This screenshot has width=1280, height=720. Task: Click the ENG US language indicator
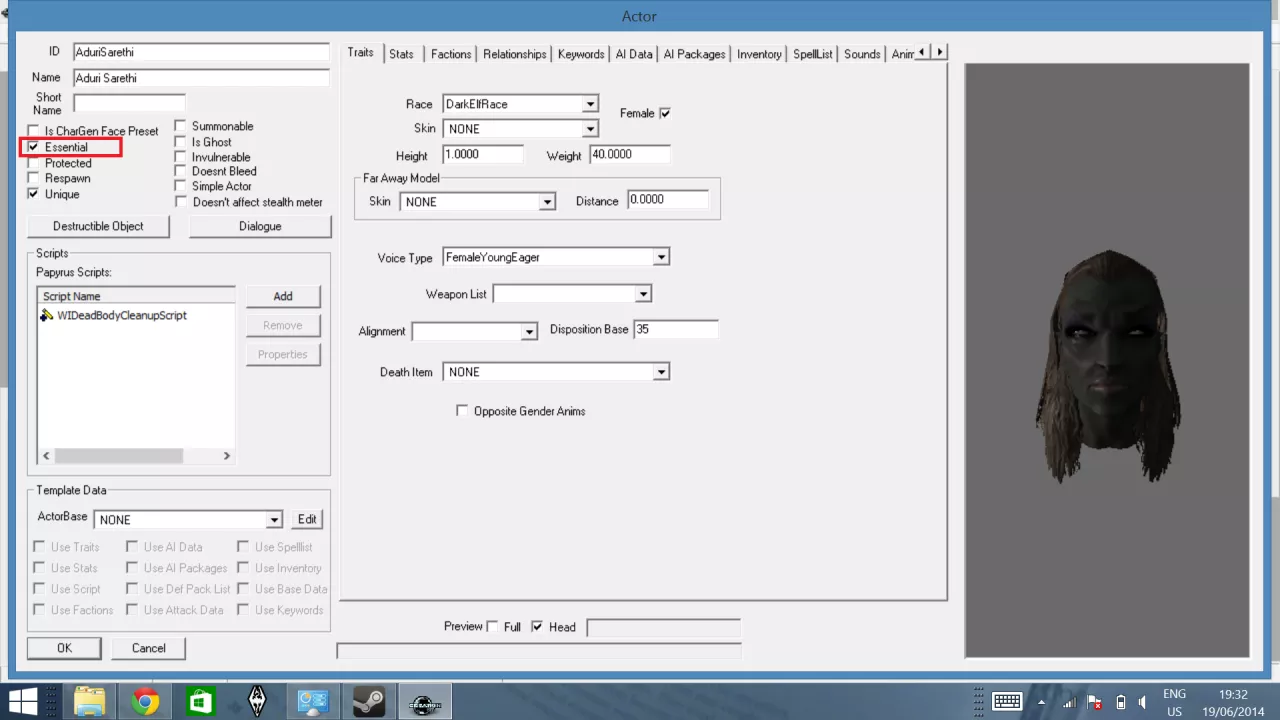1174,702
